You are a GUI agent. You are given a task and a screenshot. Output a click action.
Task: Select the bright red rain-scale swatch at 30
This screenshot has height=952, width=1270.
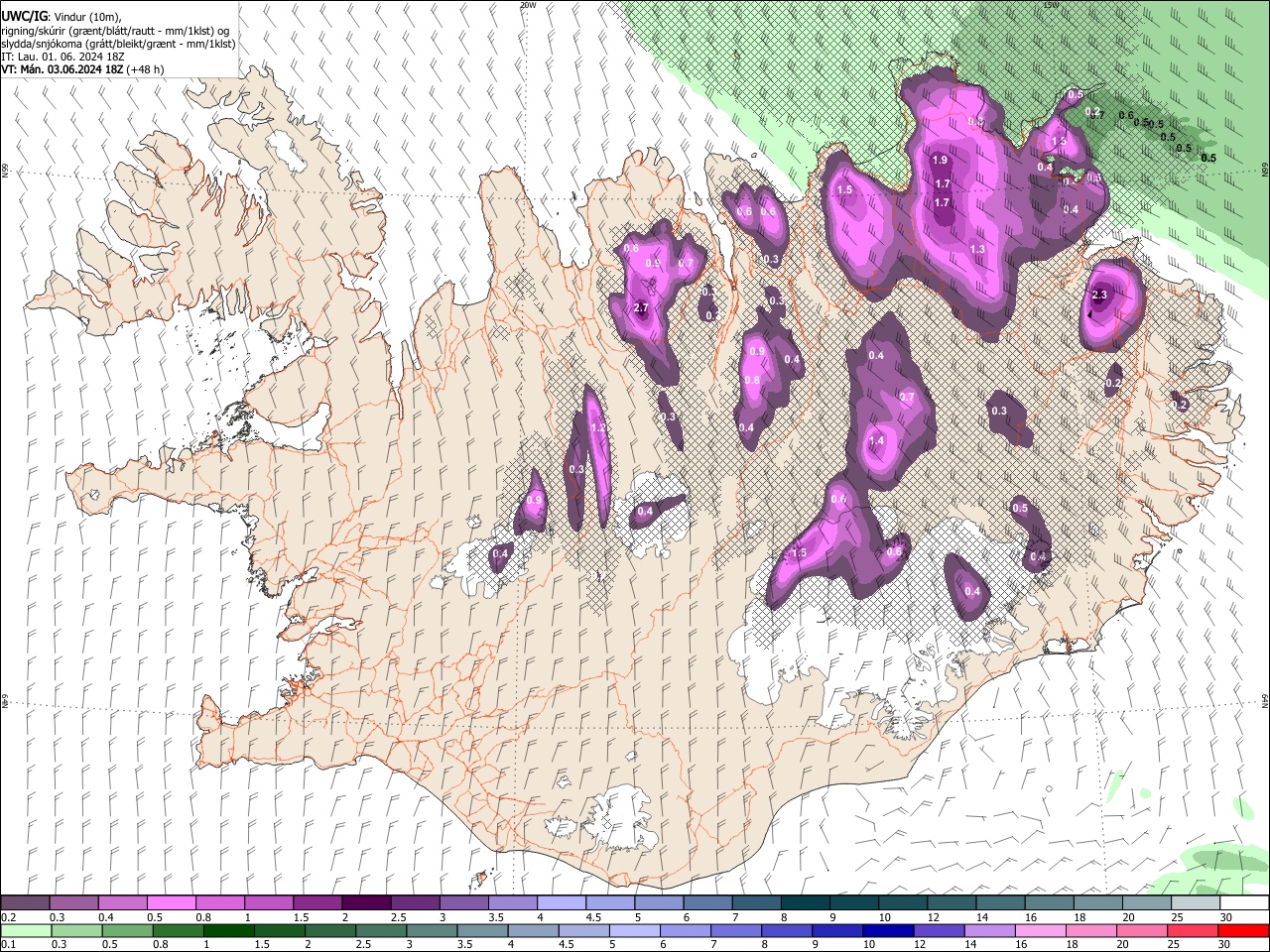point(1242,931)
